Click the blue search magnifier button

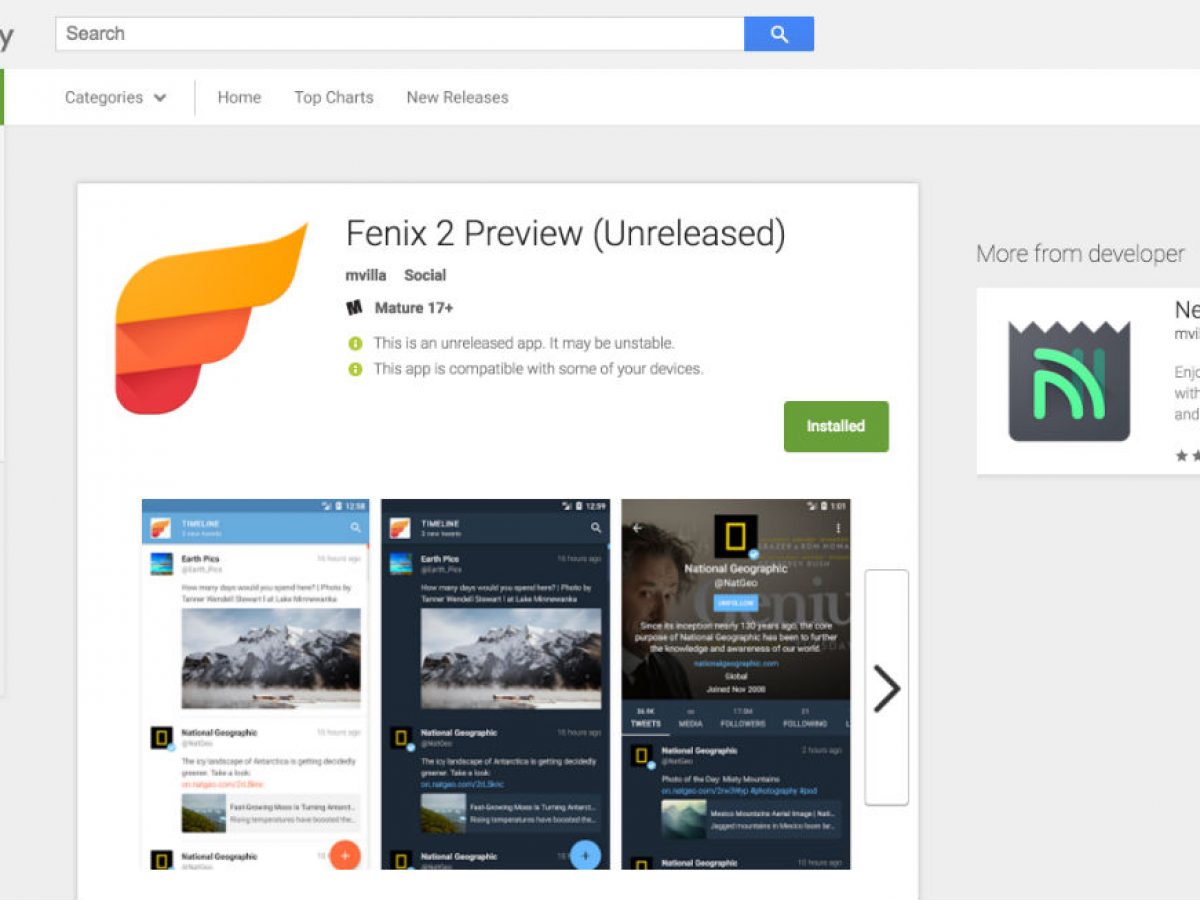pyautogui.click(x=779, y=34)
